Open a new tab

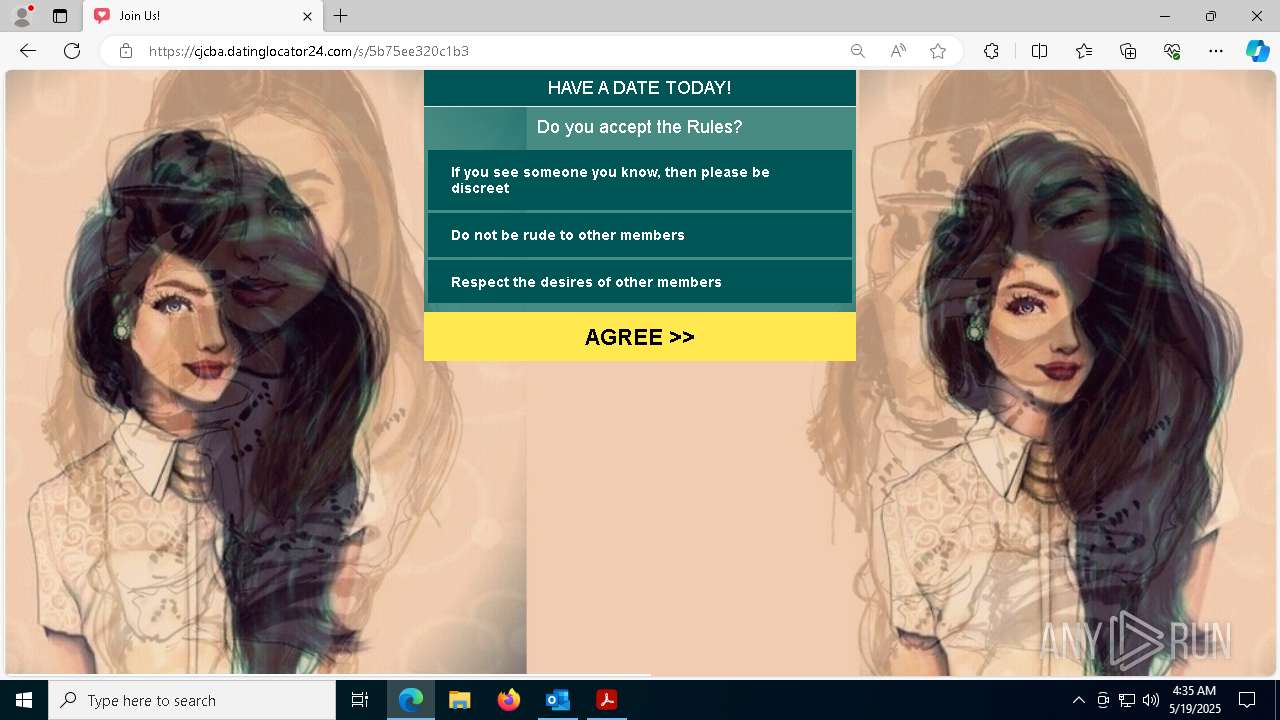(341, 16)
